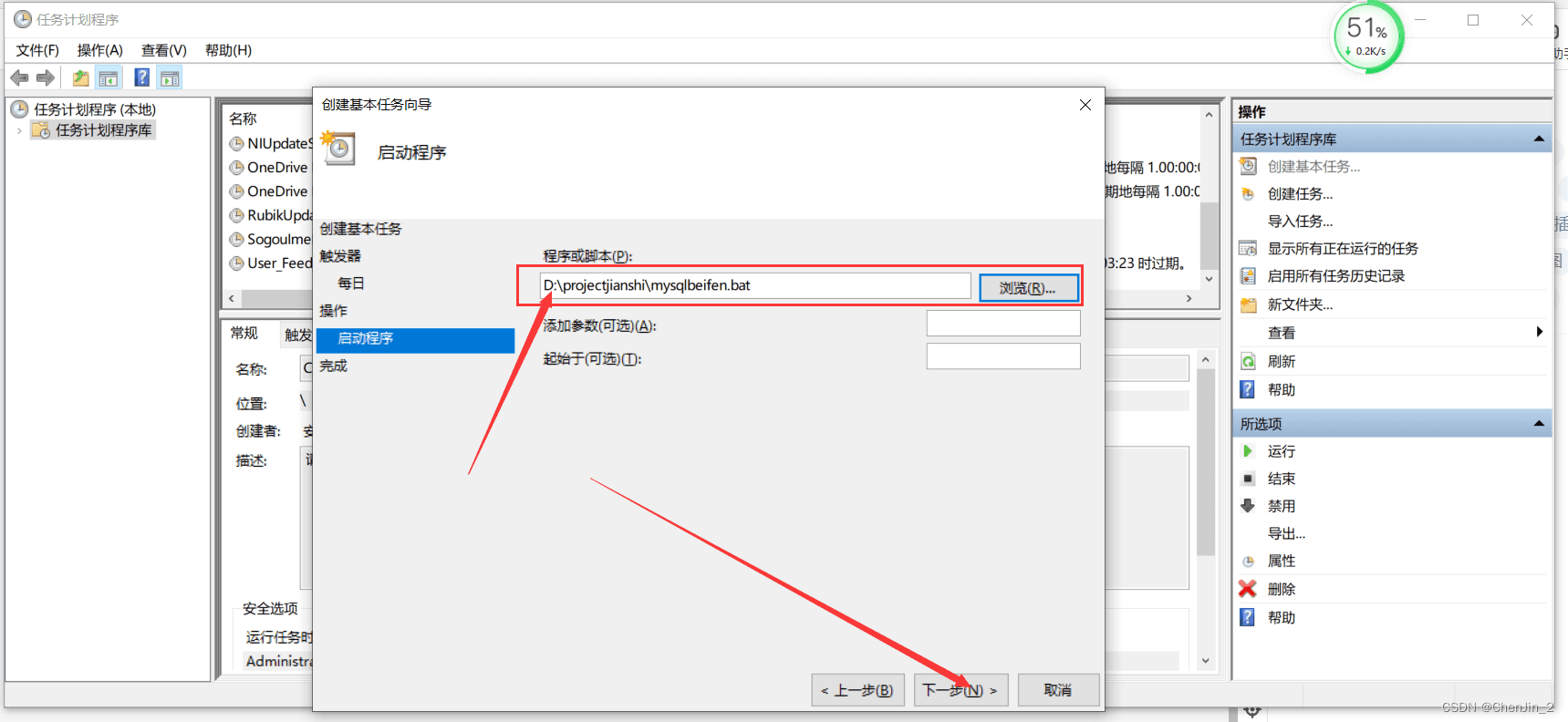Click the toolbar up-folder icon
Viewport: 1568px width, 722px height.
(x=81, y=78)
